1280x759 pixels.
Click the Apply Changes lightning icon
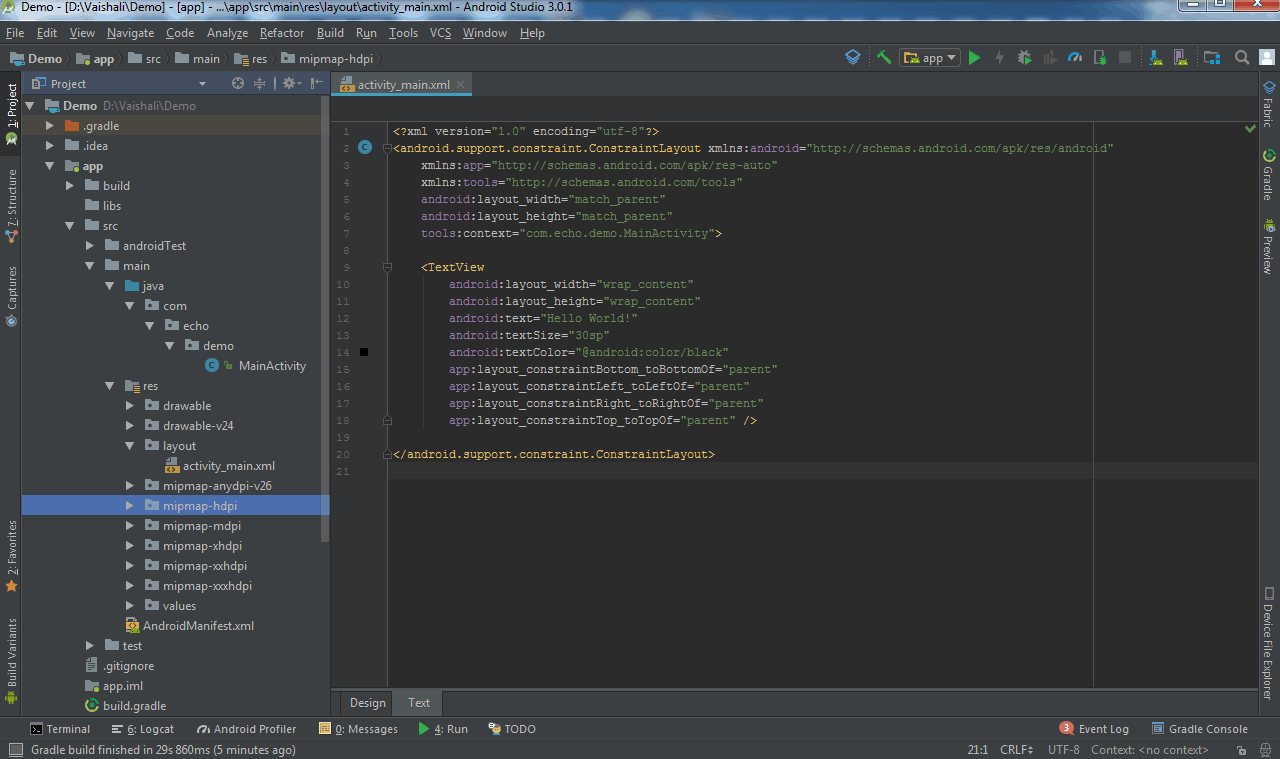pos(999,58)
